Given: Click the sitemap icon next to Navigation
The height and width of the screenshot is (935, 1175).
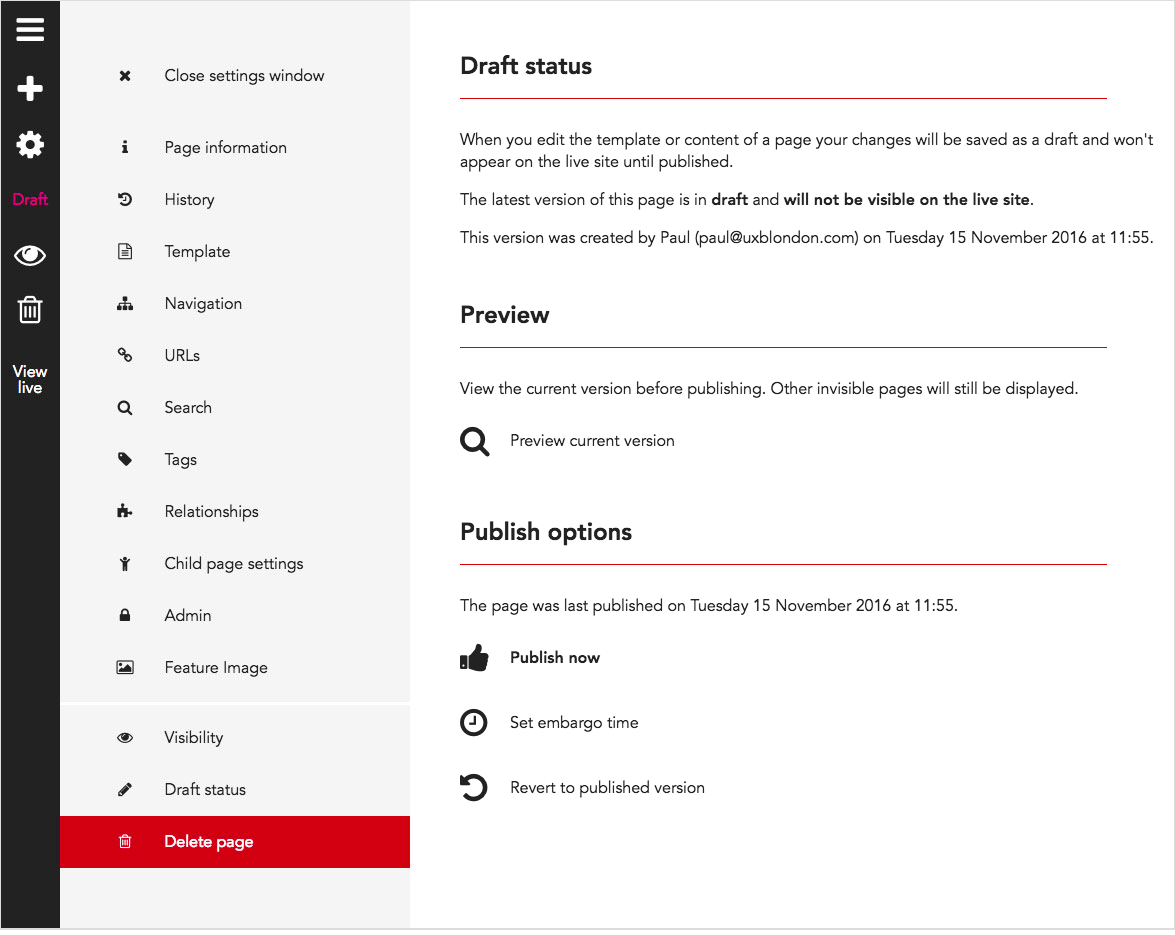Looking at the screenshot, I should pos(124,303).
